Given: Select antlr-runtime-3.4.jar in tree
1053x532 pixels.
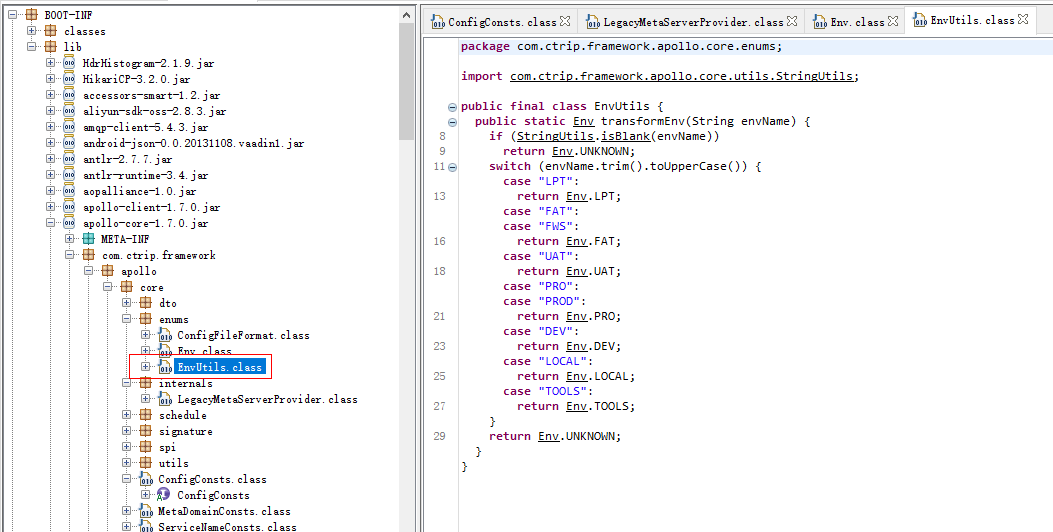Looking at the screenshot, I should point(145,175).
